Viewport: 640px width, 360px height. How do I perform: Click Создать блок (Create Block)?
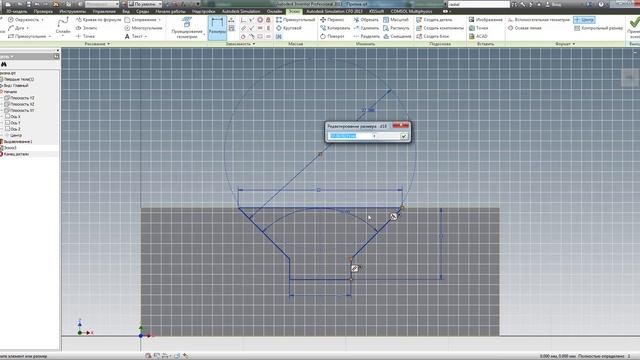pos(433,36)
